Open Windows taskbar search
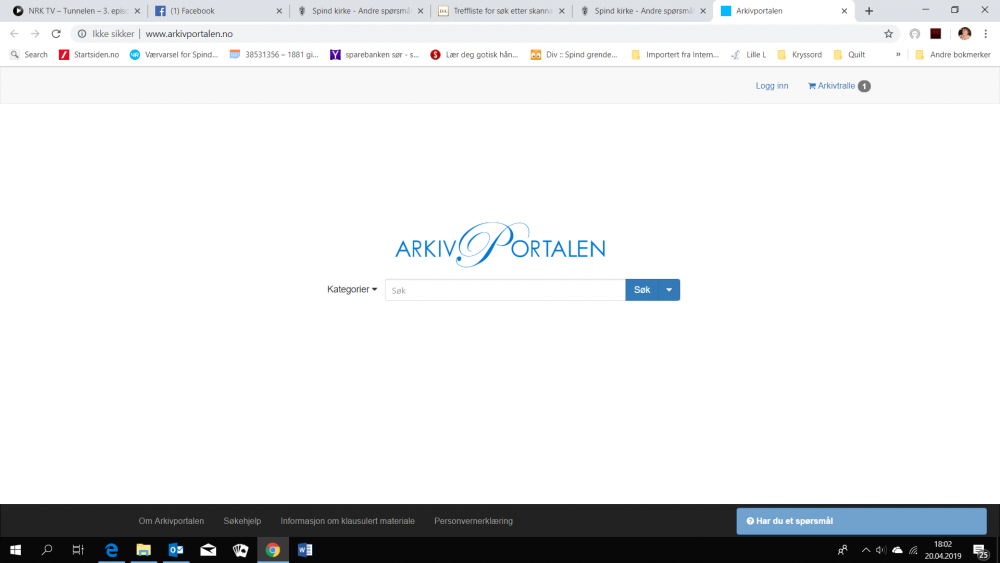Screen dimensions: 1000x563 tap(47, 550)
